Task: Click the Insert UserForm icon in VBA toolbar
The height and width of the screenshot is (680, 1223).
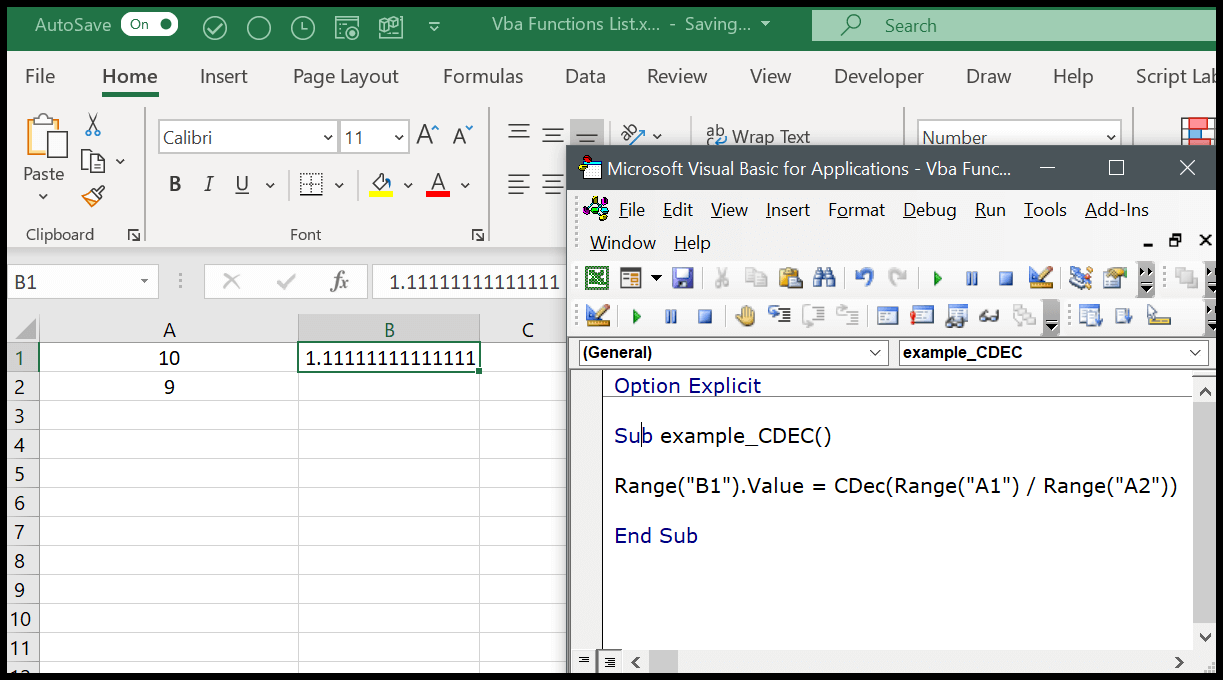Action: (630, 278)
